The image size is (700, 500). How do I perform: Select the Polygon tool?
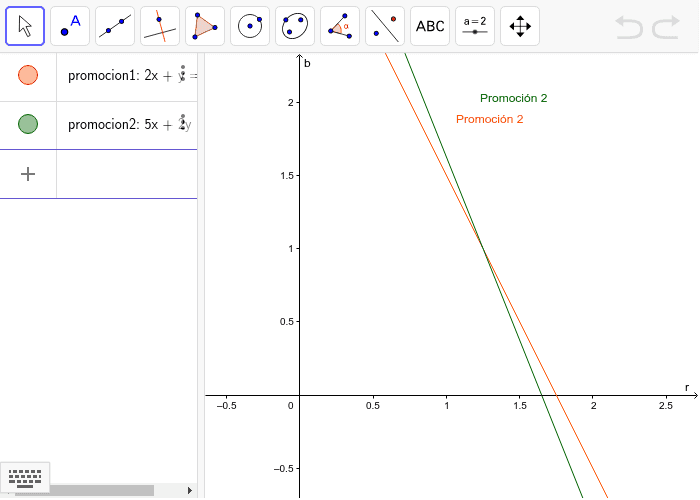click(x=205, y=26)
